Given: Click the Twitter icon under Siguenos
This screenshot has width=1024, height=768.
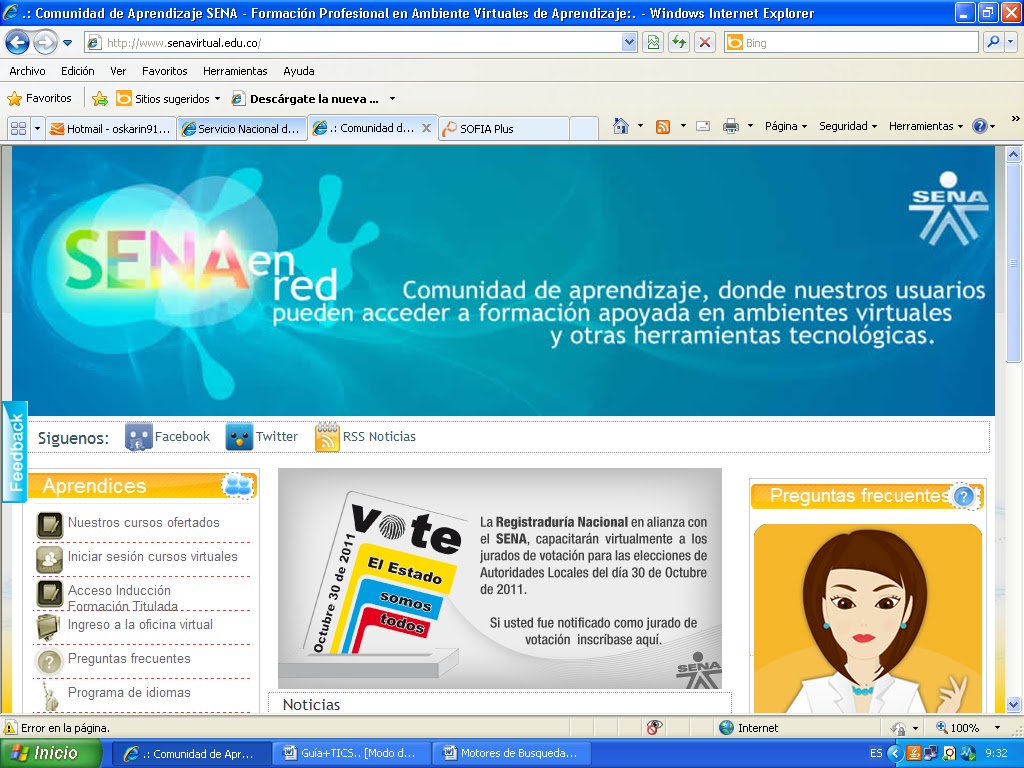Looking at the screenshot, I should (240, 436).
